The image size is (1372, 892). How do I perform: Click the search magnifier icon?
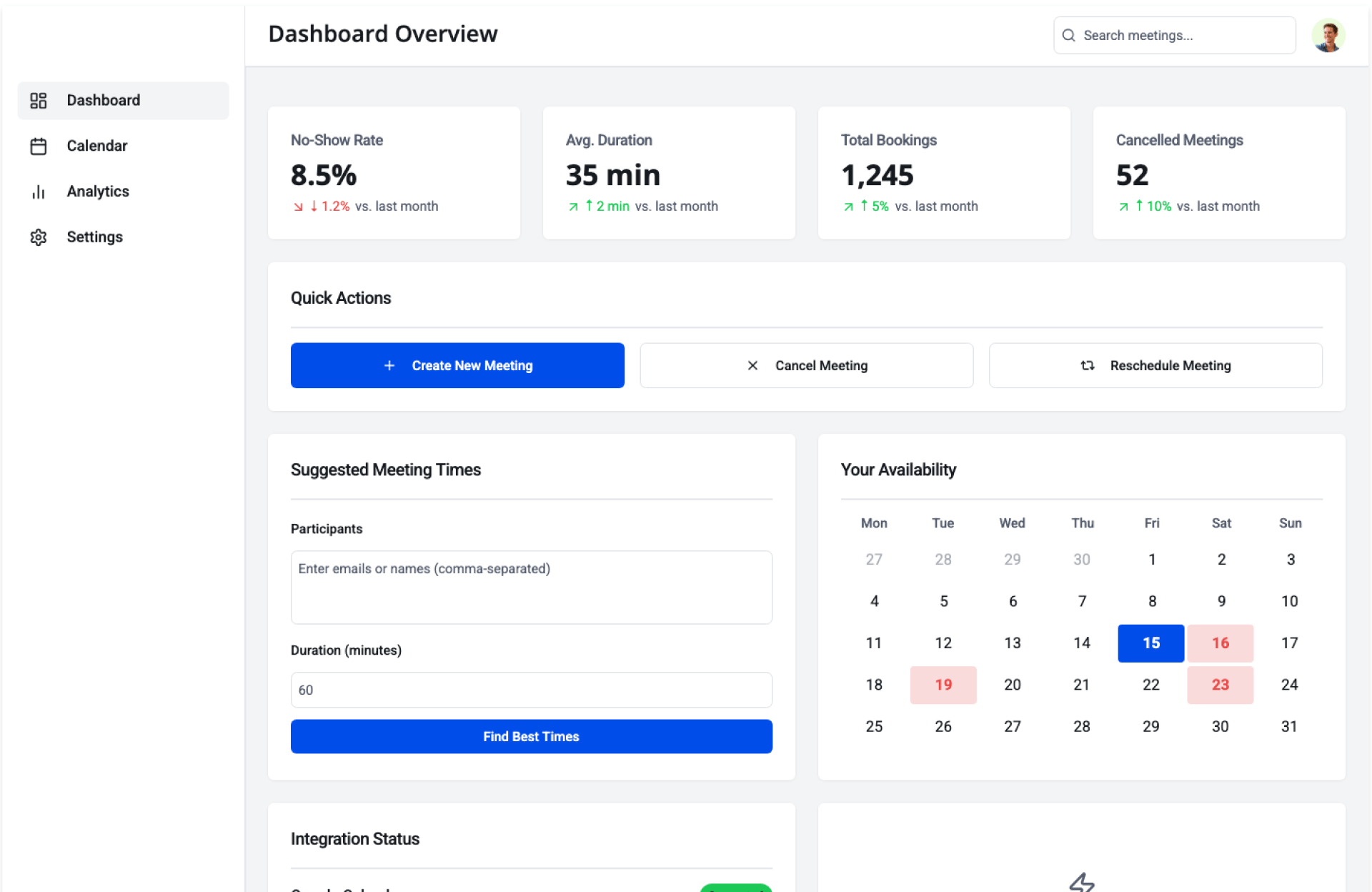point(1068,36)
